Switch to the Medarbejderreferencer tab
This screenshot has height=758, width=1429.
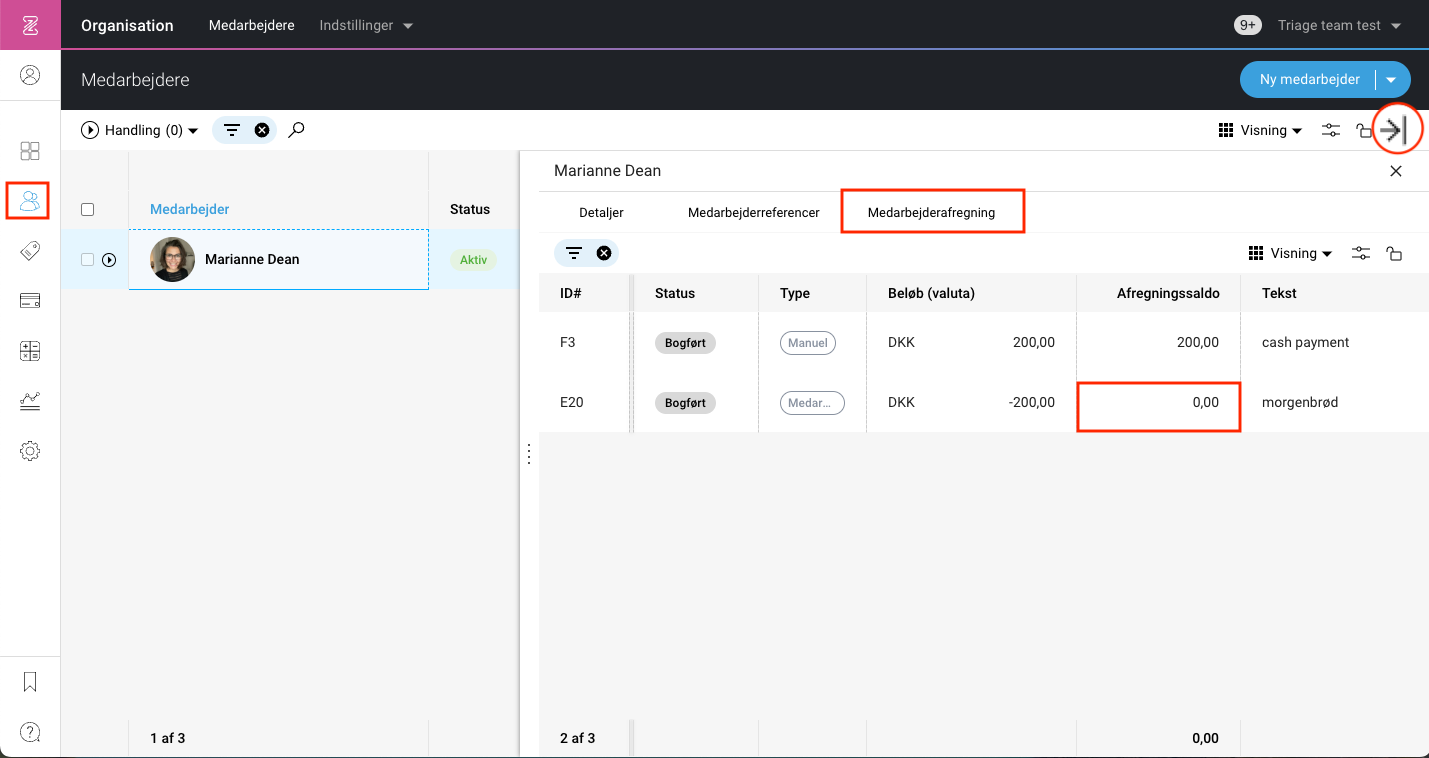pos(754,213)
